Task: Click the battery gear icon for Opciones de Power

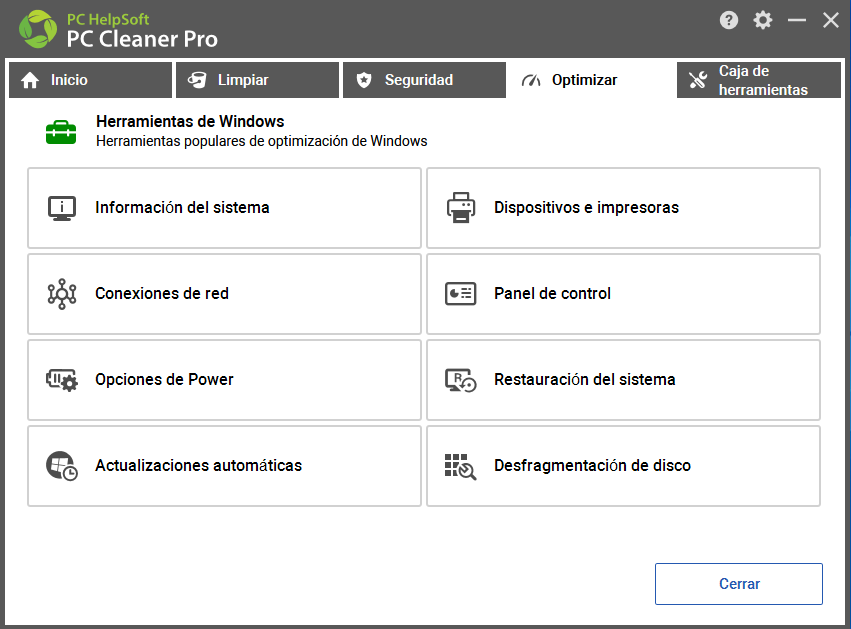Action: [62, 380]
